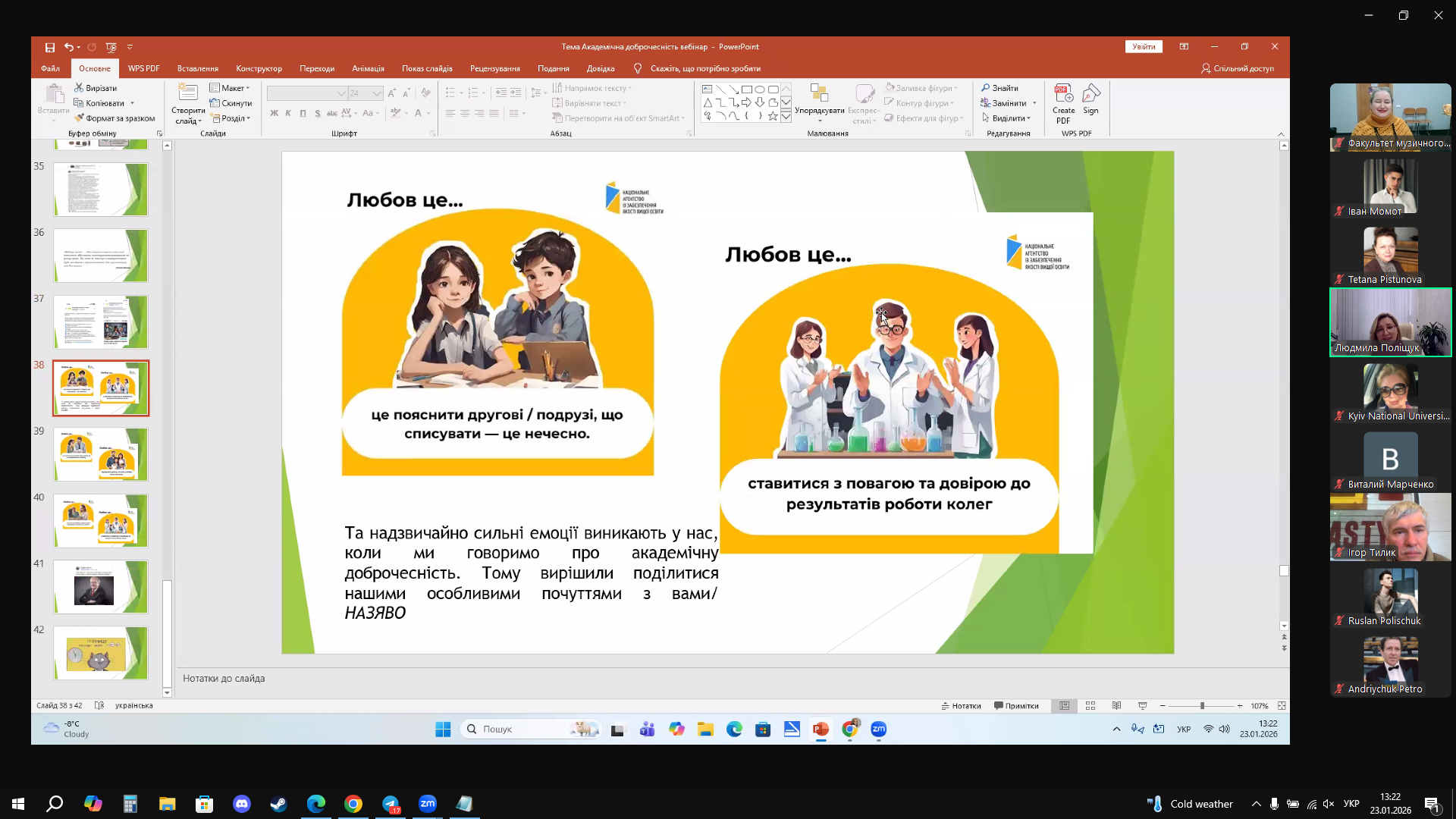The image size is (1456, 819).
Task: Toggle Notes pane button in status bar
Action: tap(961, 706)
